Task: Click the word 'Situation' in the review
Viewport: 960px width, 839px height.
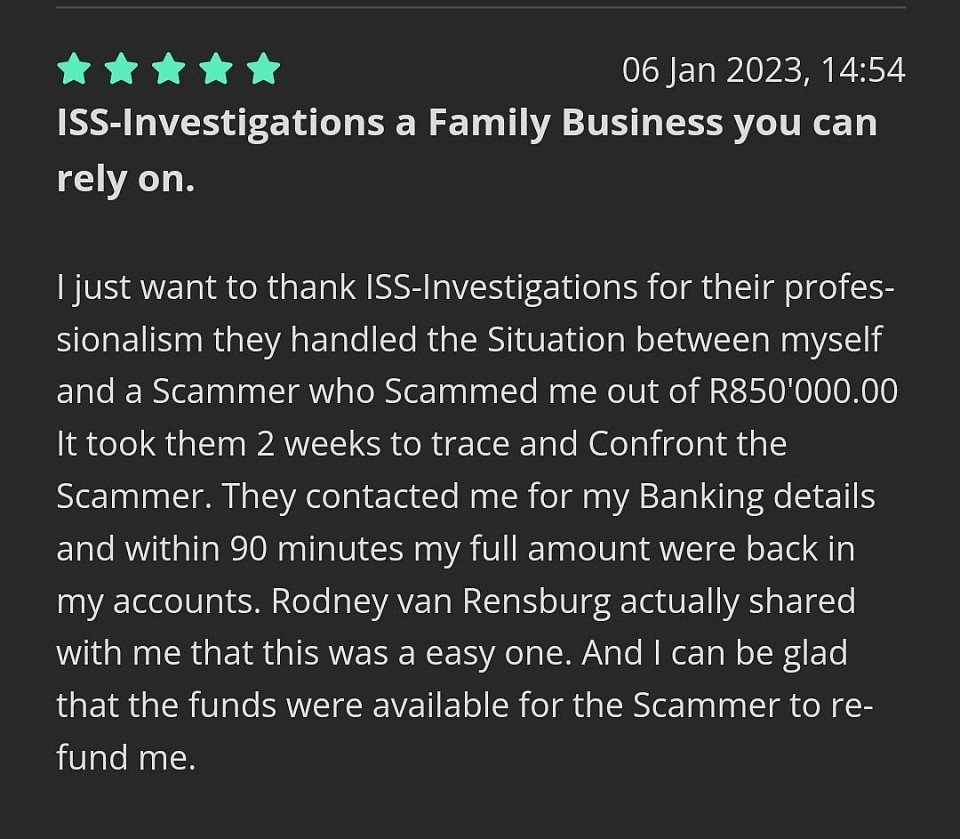Action: coord(556,339)
